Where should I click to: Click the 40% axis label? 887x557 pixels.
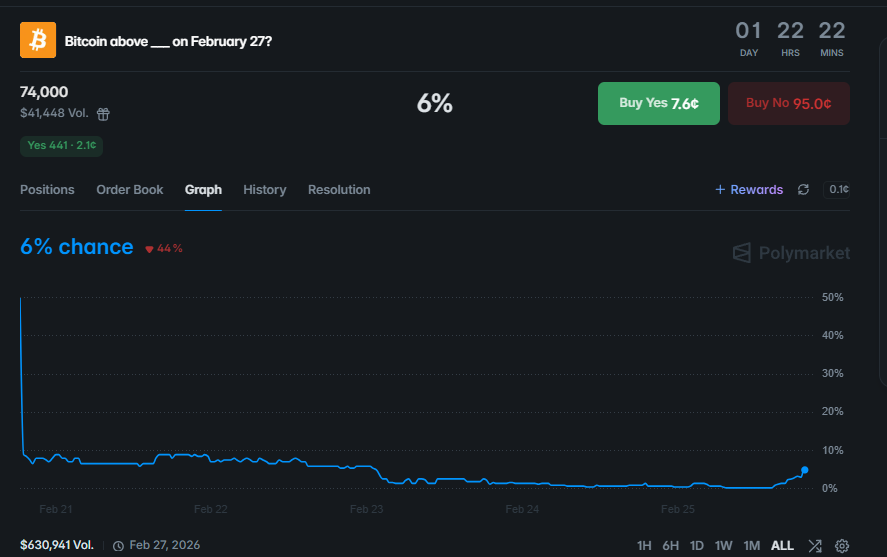(x=832, y=335)
